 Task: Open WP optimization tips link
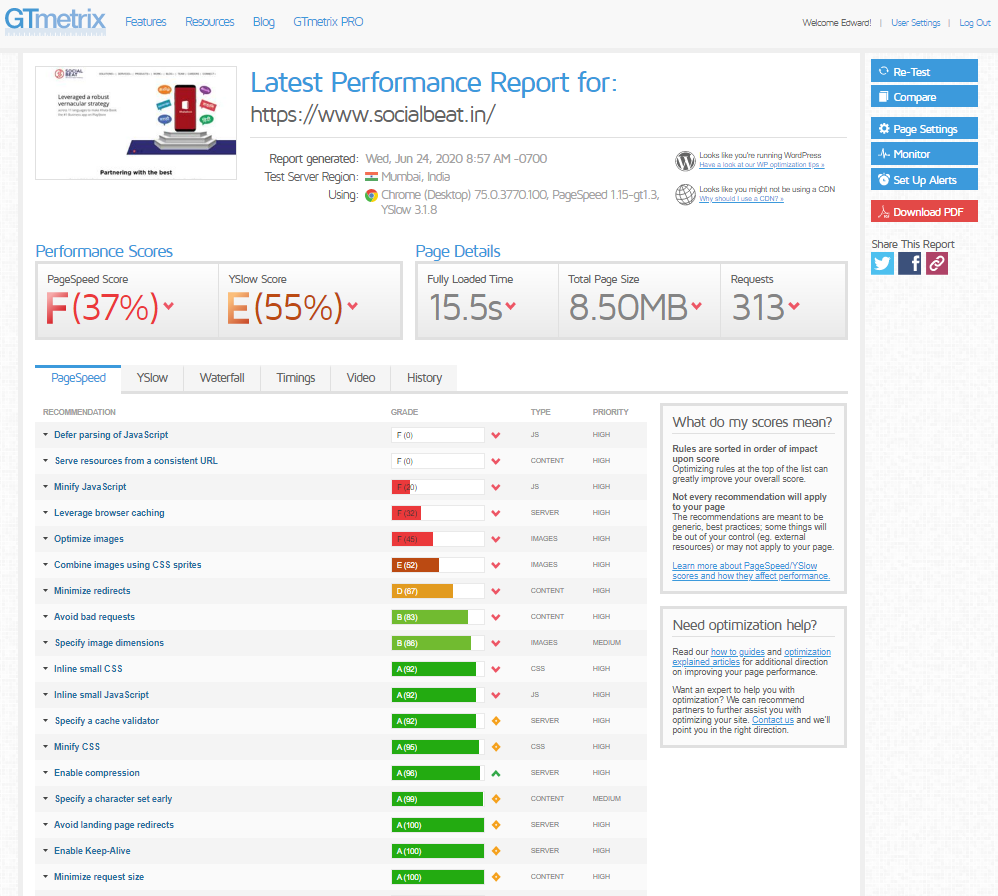(x=762, y=165)
